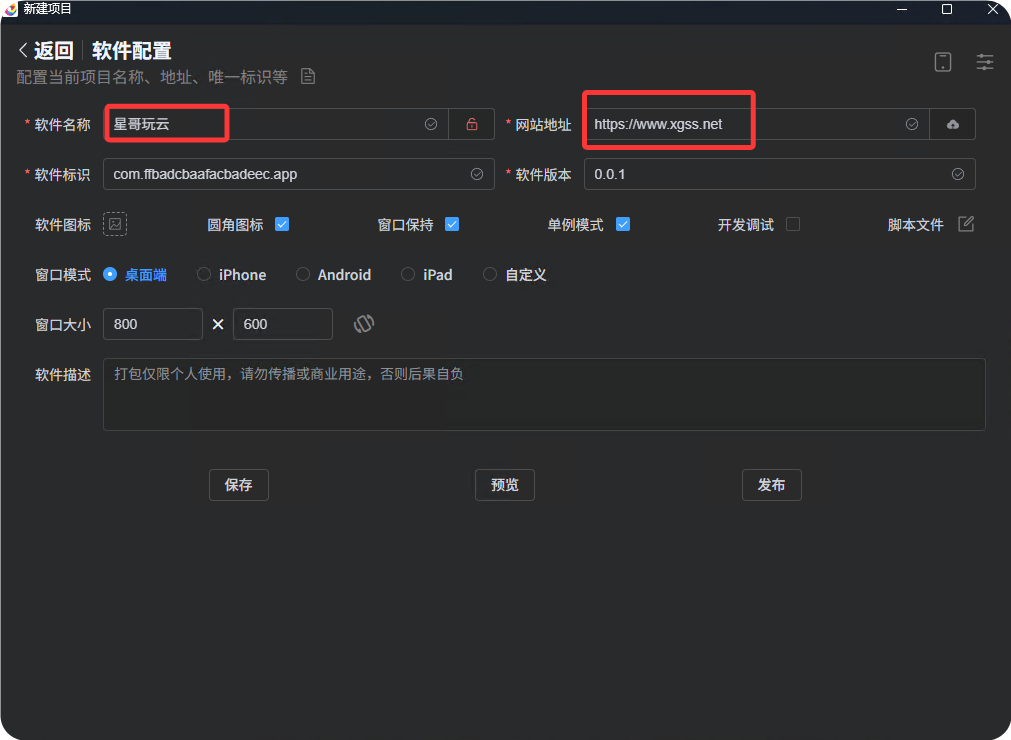Select the iPad window mode
The height and width of the screenshot is (740, 1011).
pyautogui.click(x=427, y=275)
